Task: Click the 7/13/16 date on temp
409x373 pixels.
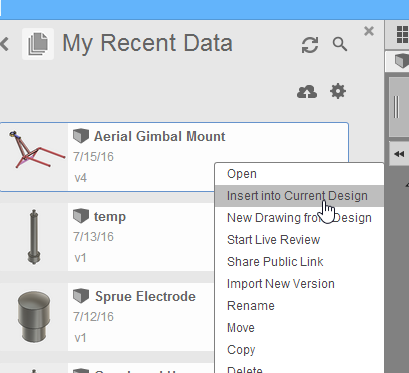Action: (94, 237)
